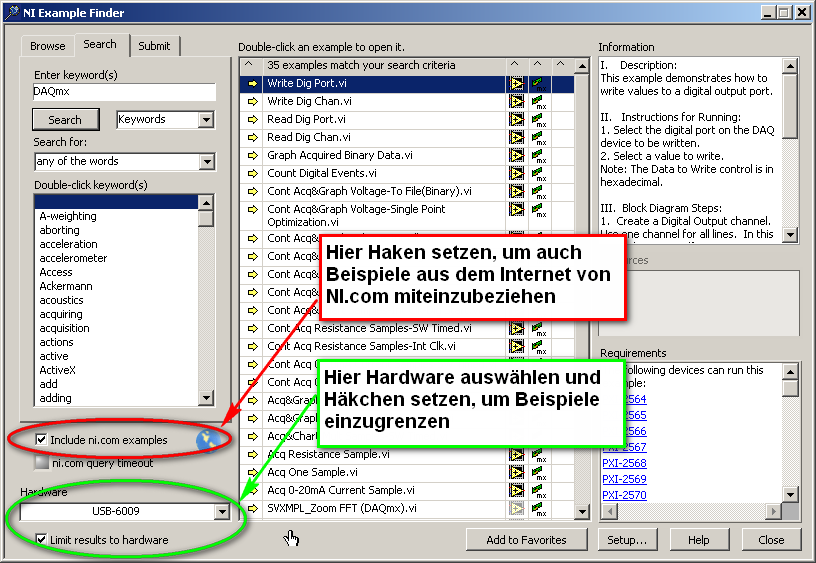Click the keyword list scrollbar up arrow
Viewport: 816px width, 563px height.
206,202
